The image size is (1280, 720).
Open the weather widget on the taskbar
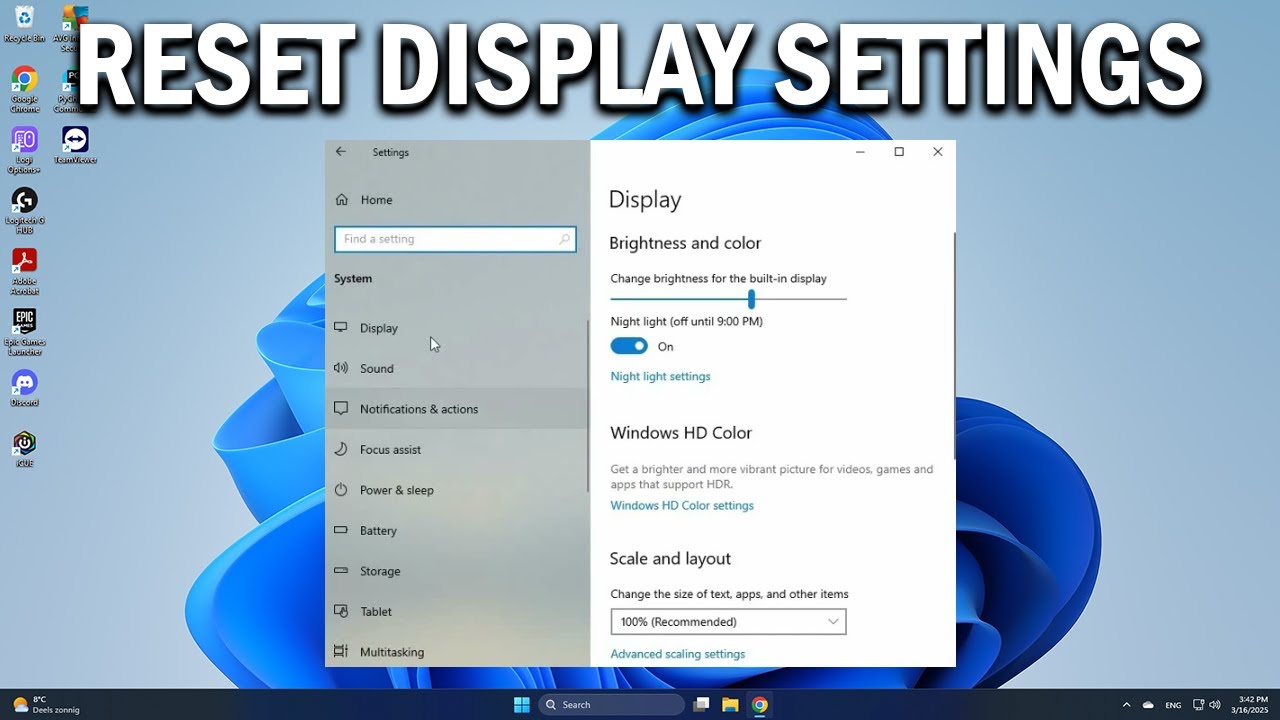46,705
